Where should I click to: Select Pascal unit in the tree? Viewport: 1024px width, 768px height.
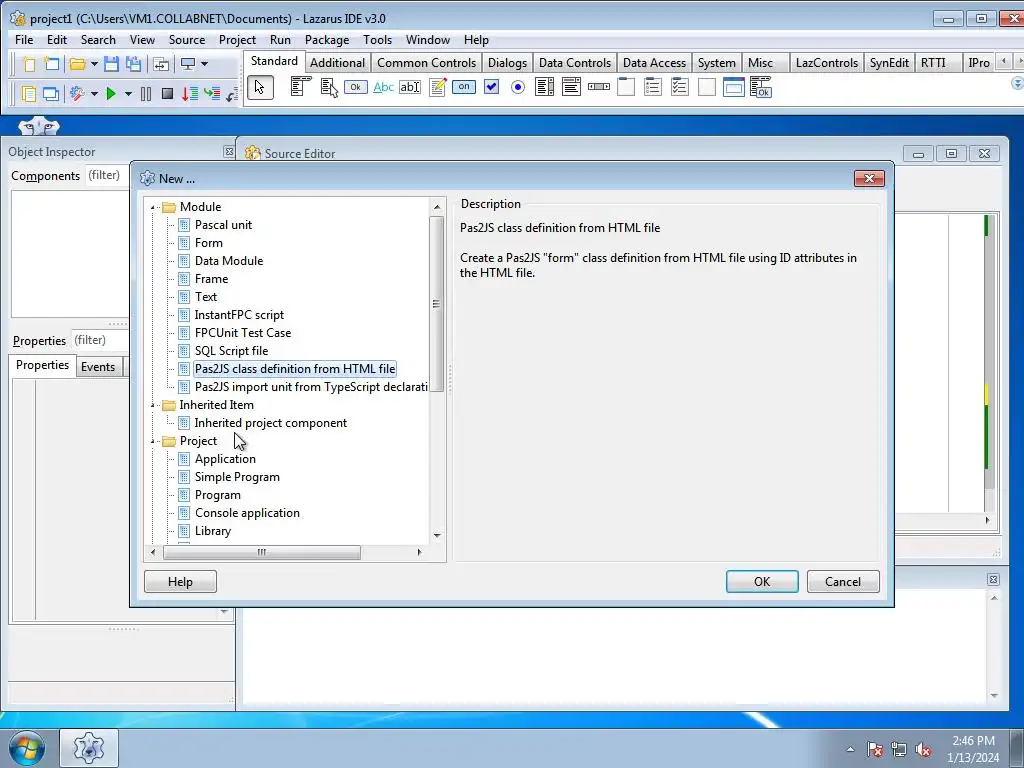223,225
